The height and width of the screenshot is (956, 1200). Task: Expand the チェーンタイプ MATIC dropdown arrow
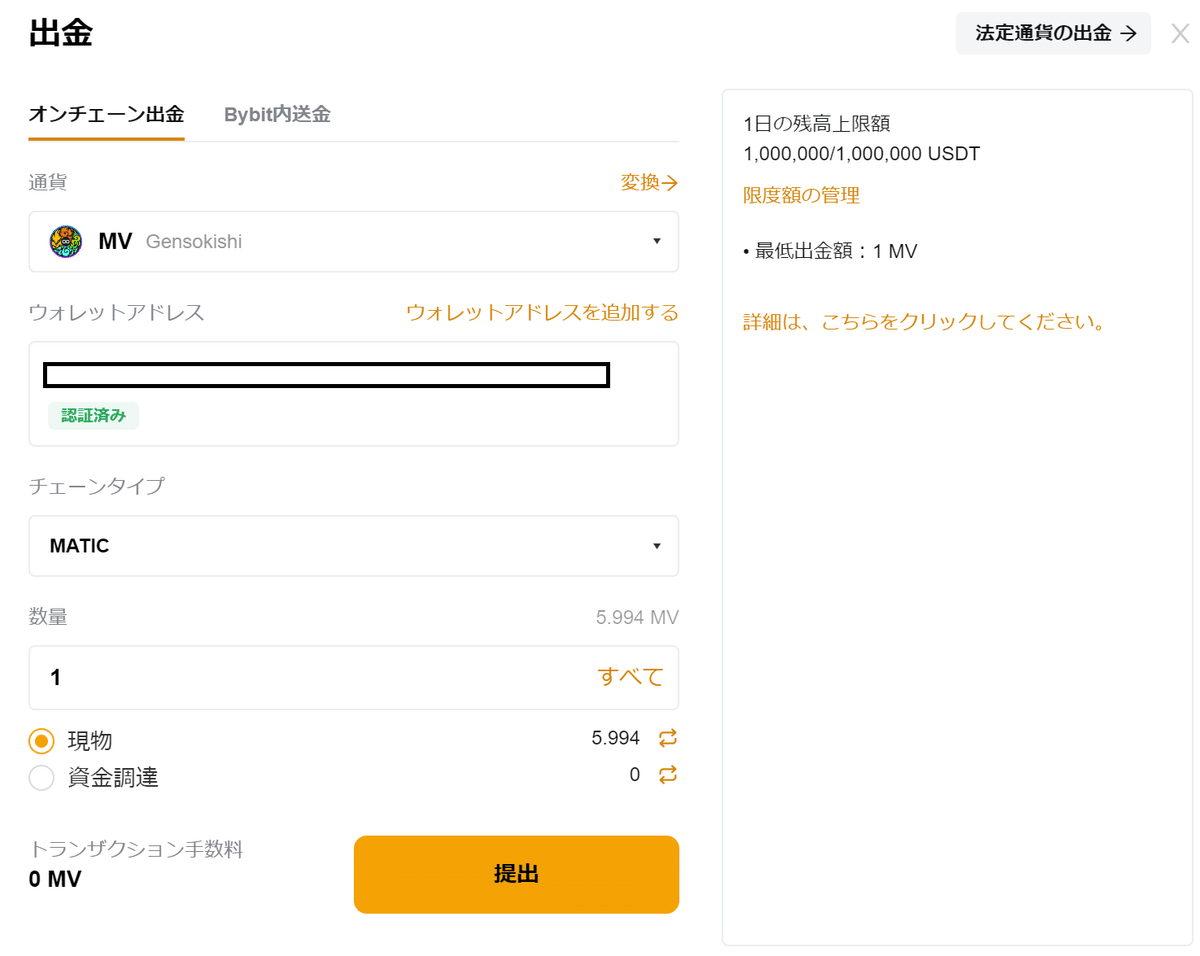[x=657, y=546]
